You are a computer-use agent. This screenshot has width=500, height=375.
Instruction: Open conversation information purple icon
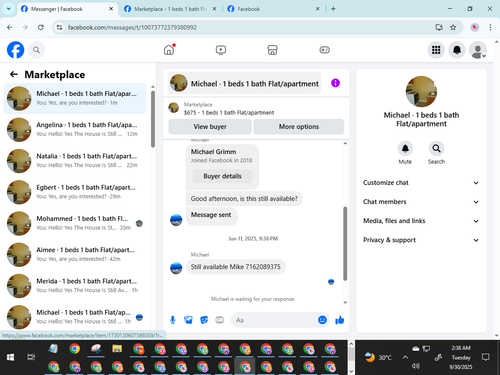coord(335,83)
